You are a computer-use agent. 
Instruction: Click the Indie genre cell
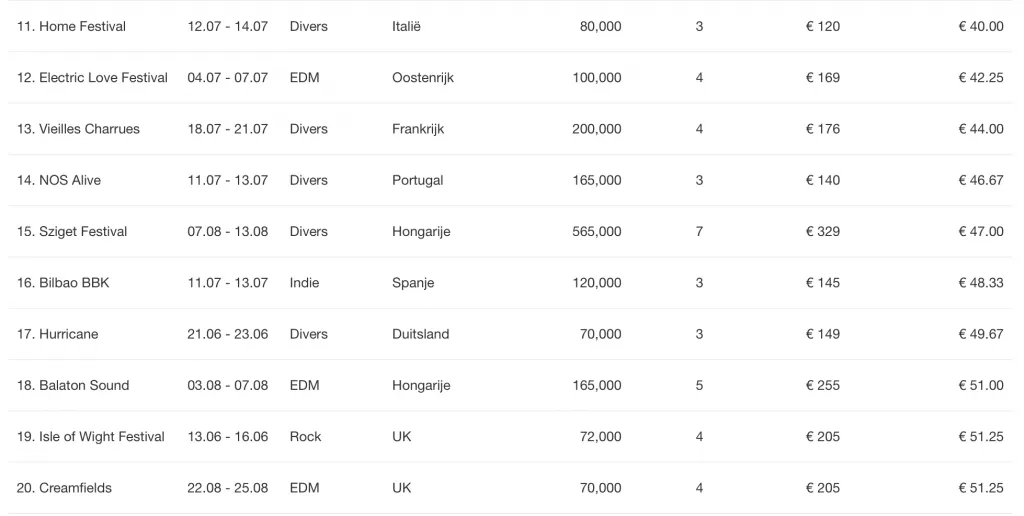coord(304,283)
